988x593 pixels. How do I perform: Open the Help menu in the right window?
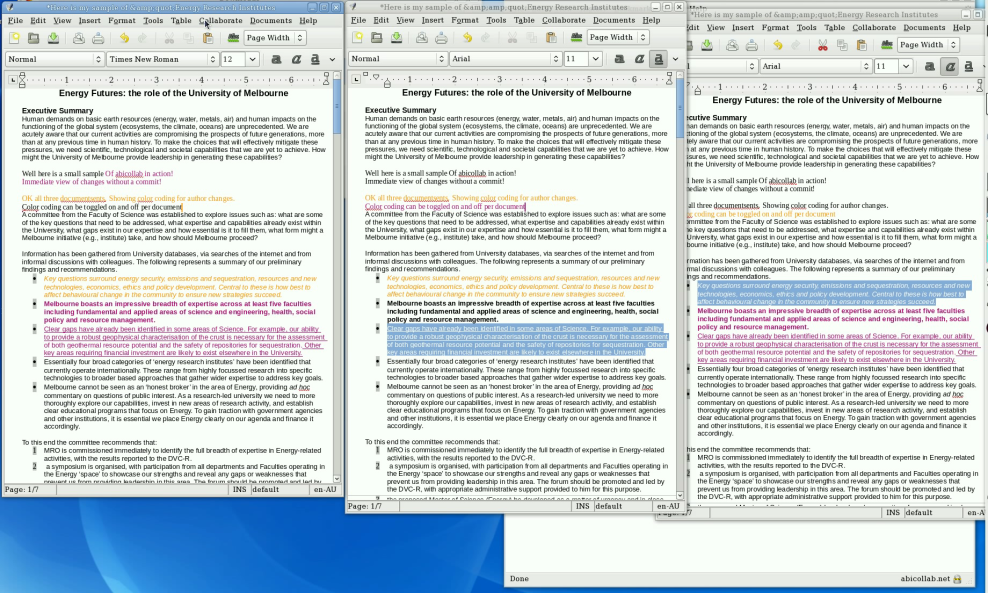point(962,28)
